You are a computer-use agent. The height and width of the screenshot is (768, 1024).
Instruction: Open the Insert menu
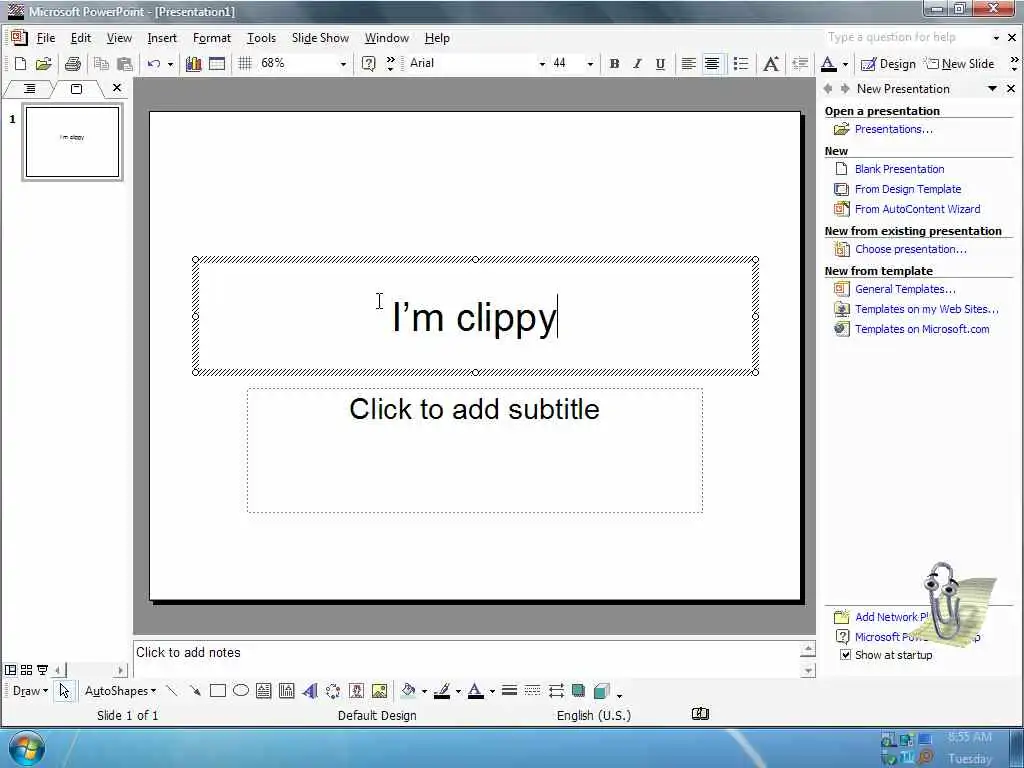[162, 38]
